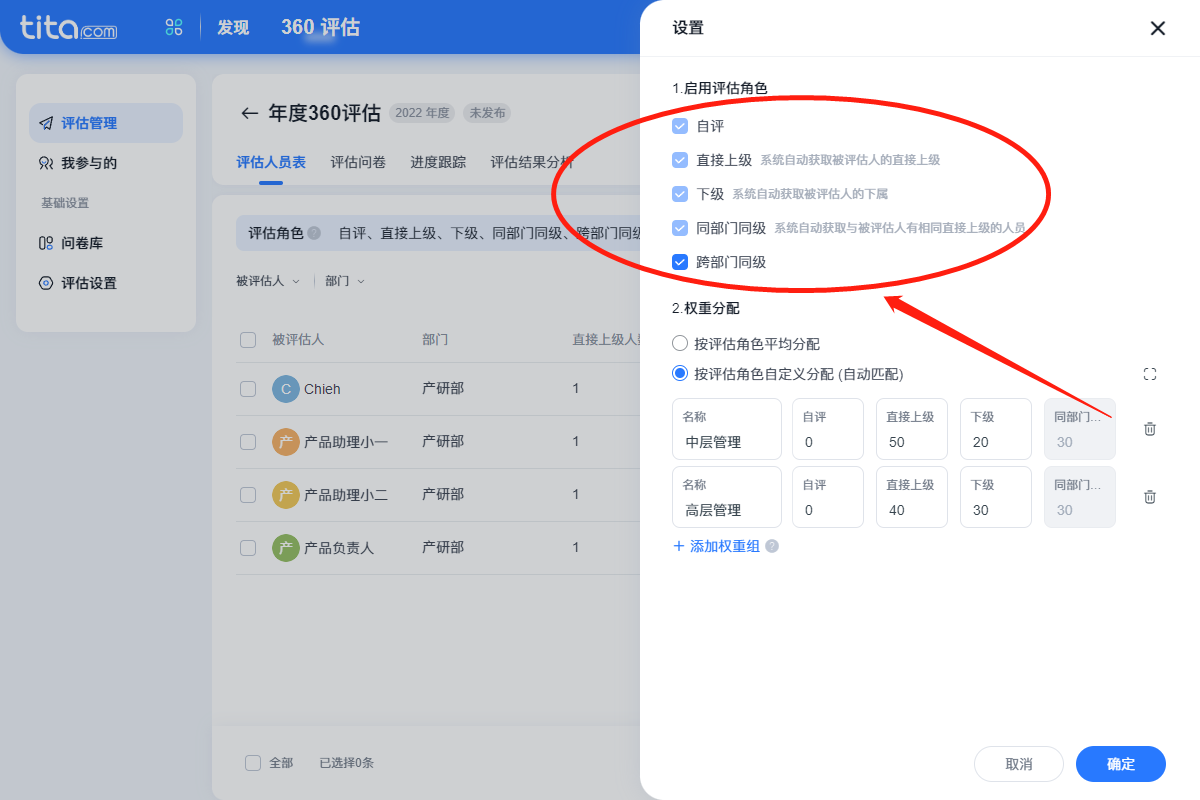Click the 取消 button

coord(1019,764)
